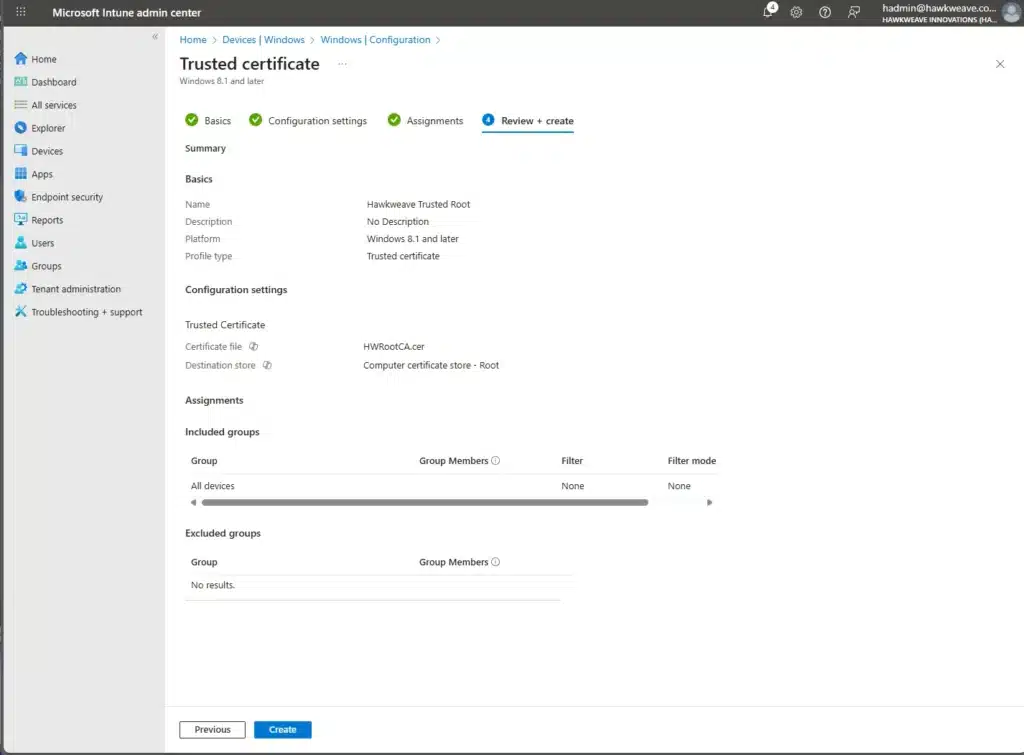Close the Trusted certificate pane

[1000, 64]
